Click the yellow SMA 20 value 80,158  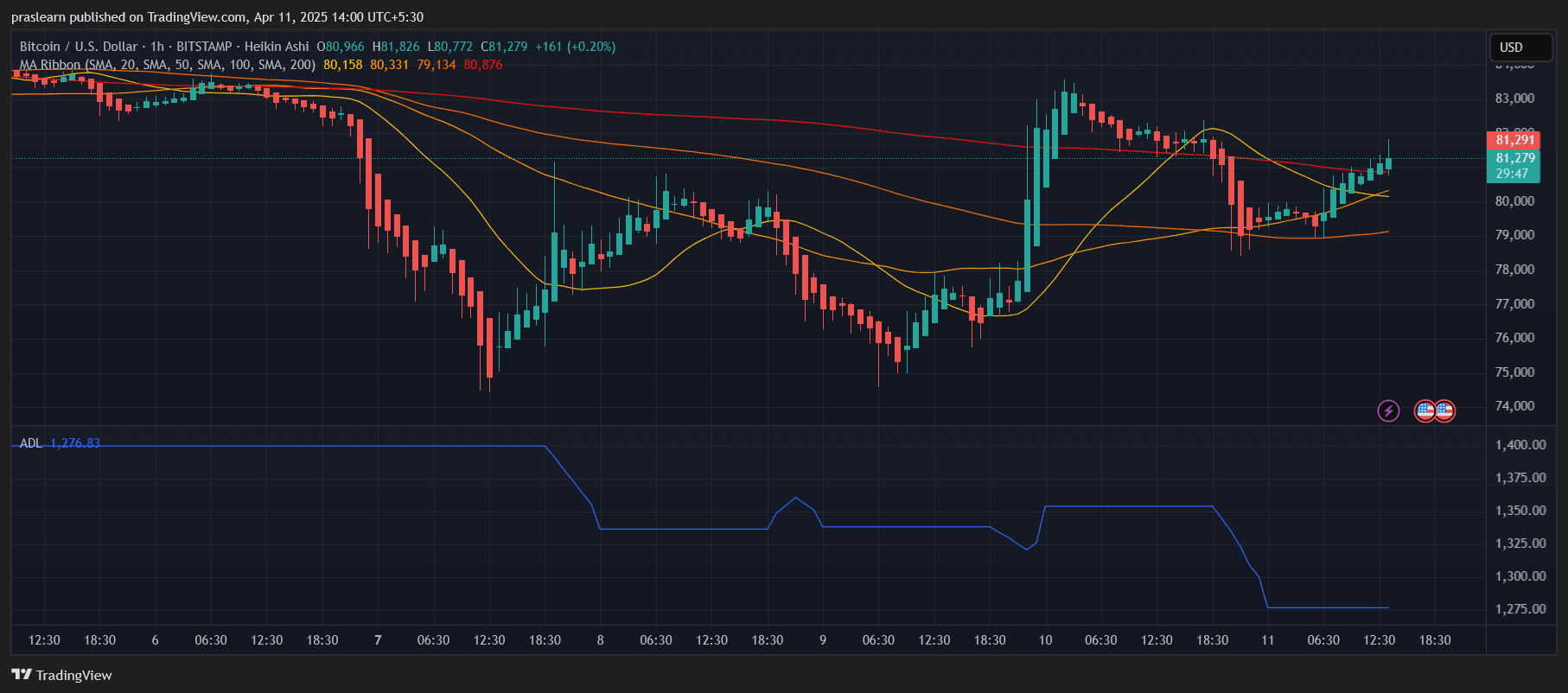pyautogui.click(x=342, y=65)
